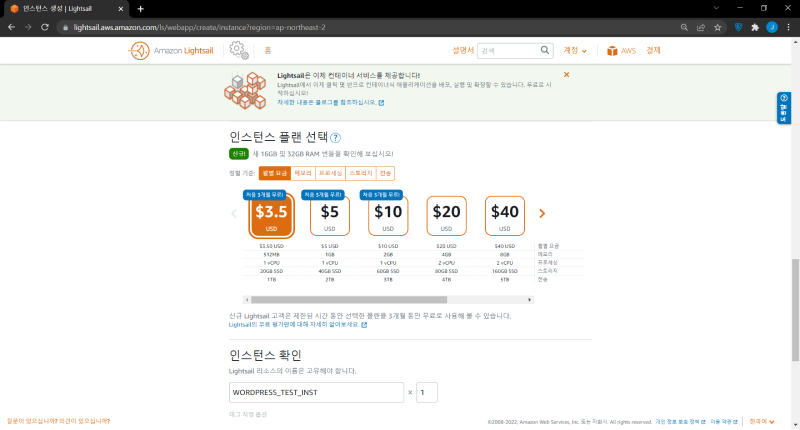Click the address bar lock icon

pos(65,28)
